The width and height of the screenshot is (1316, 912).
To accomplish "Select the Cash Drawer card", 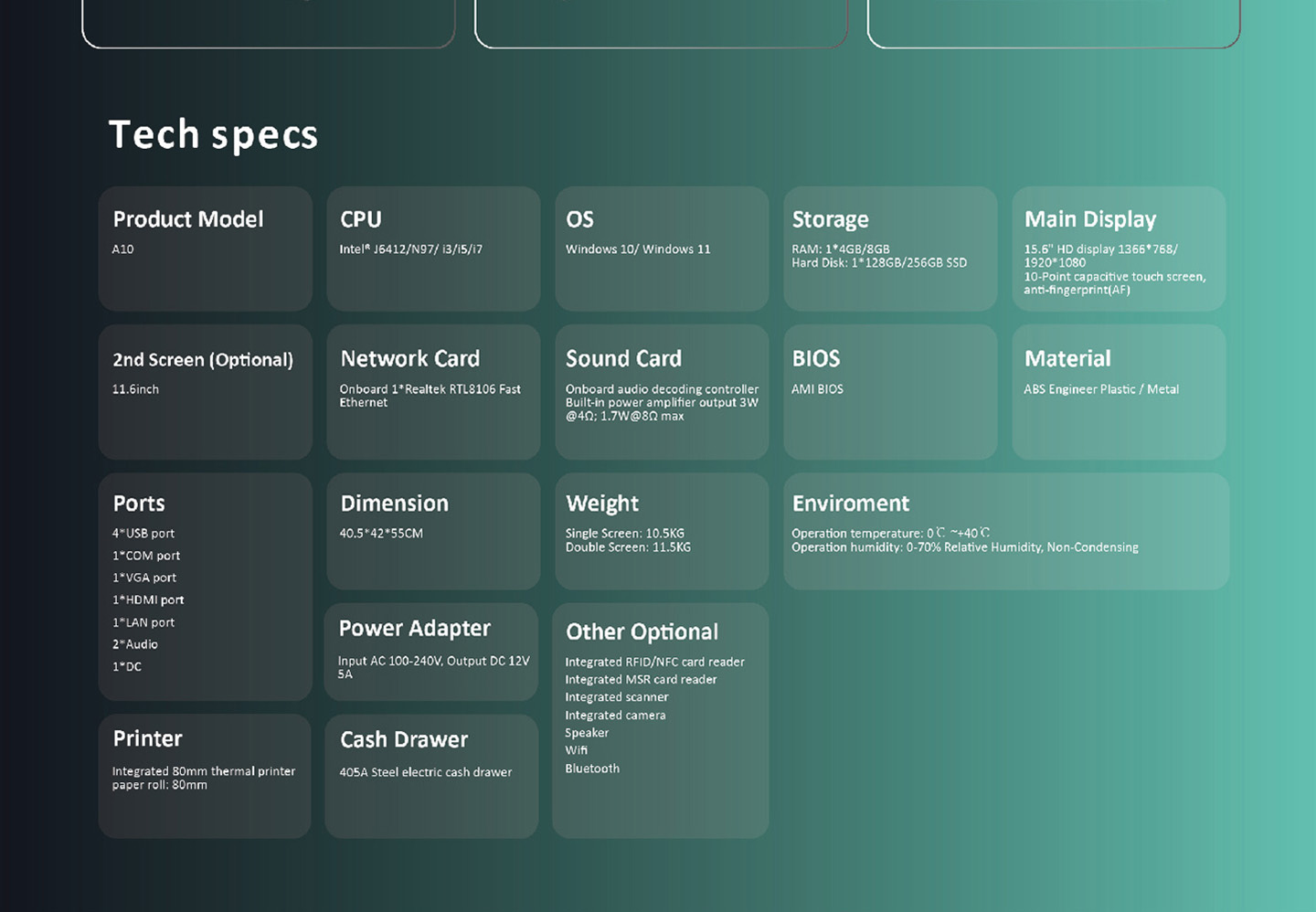I will tap(431, 776).
